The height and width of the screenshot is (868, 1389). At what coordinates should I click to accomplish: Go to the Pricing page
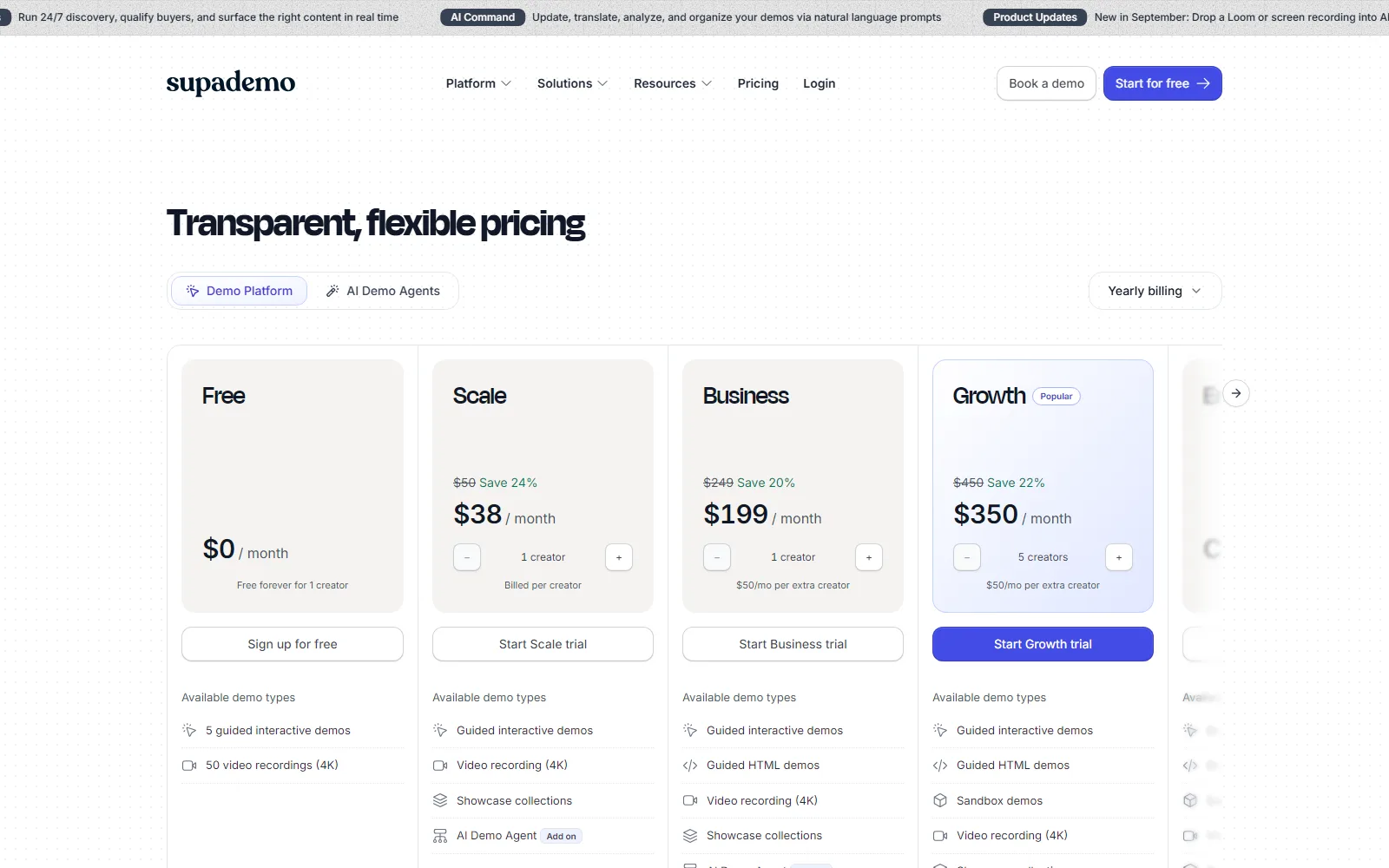758,83
